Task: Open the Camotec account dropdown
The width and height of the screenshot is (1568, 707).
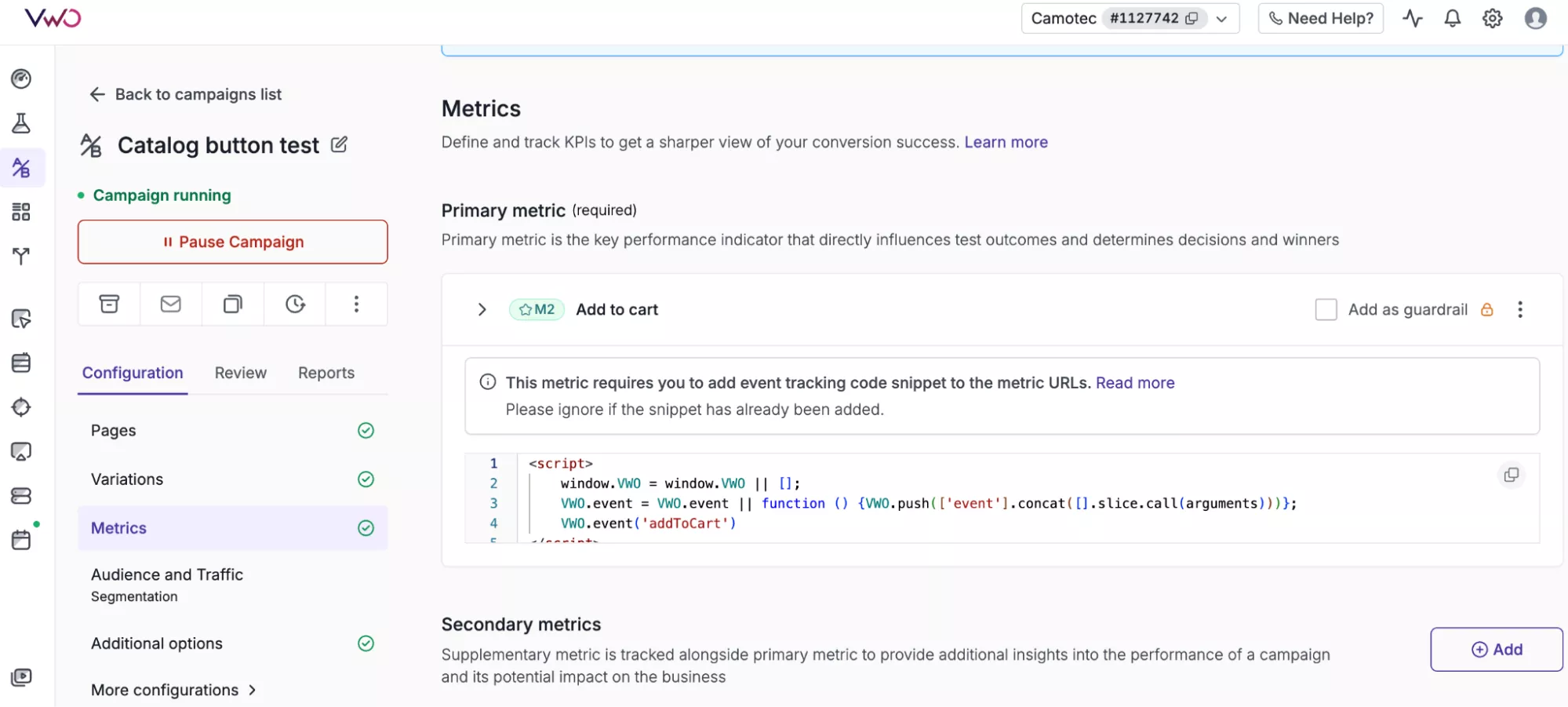Action: coord(1221,19)
